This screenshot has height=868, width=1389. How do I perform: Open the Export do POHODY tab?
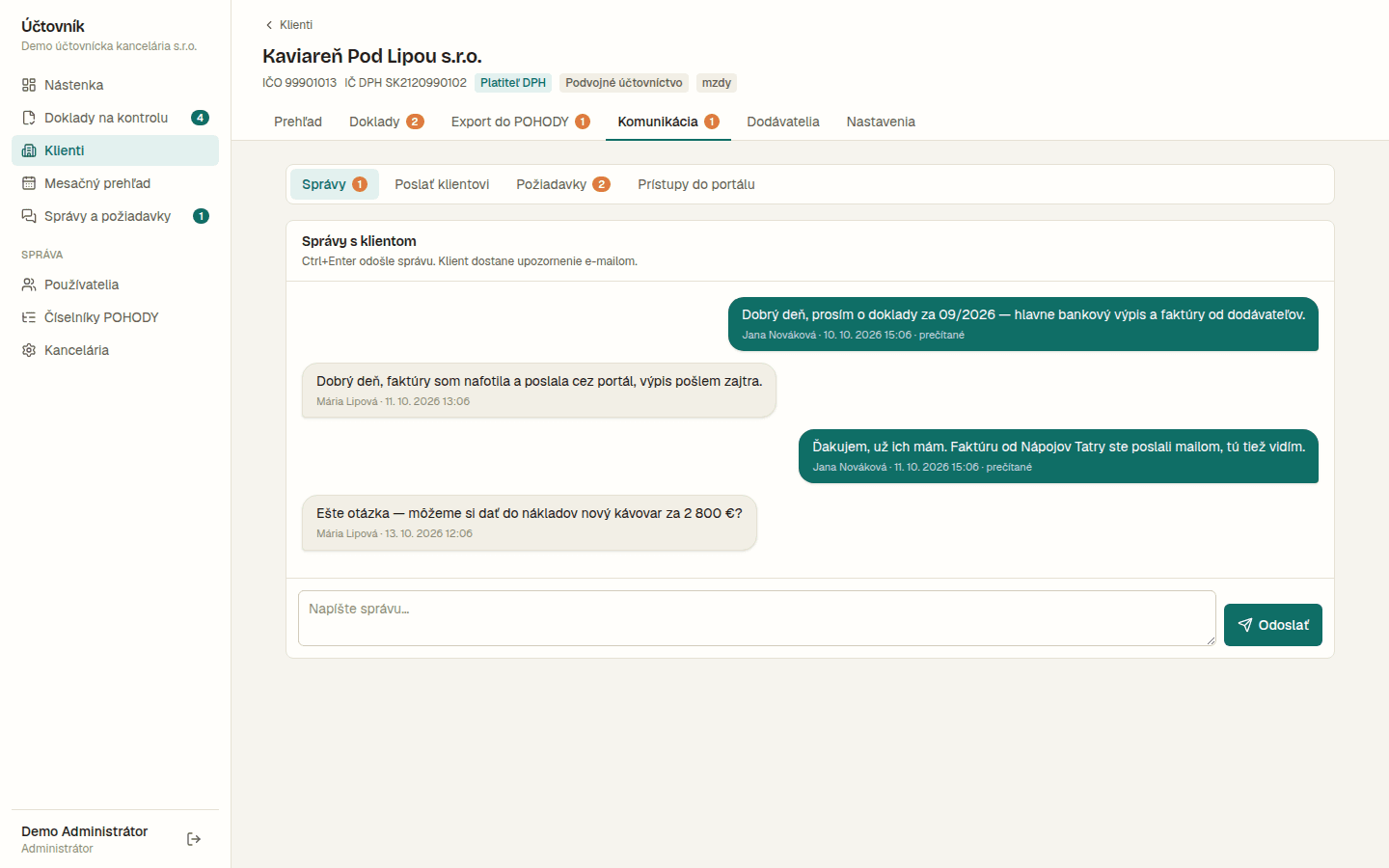tap(521, 122)
